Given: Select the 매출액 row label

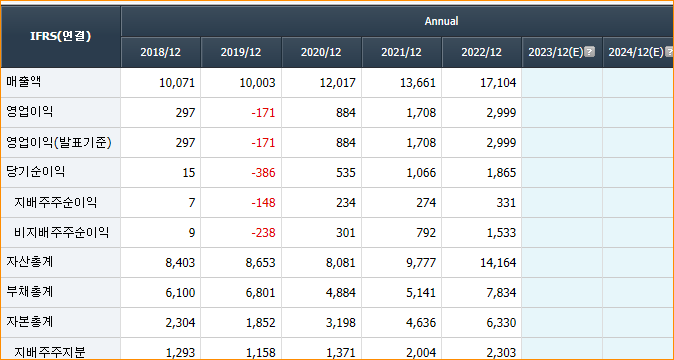Looking at the screenshot, I should click(24, 82).
